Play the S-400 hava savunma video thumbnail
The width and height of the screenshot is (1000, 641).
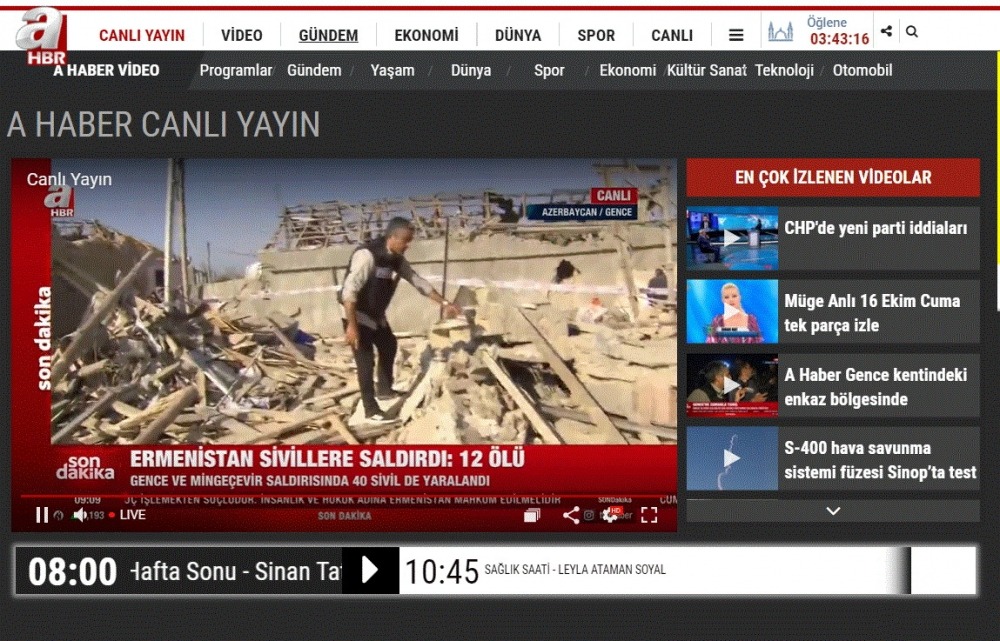point(732,459)
